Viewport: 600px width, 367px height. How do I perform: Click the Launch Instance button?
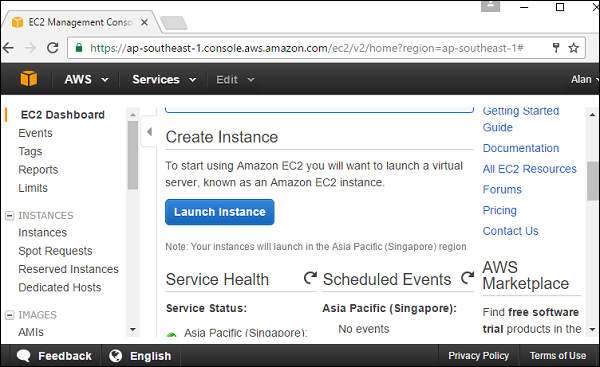[x=220, y=212]
